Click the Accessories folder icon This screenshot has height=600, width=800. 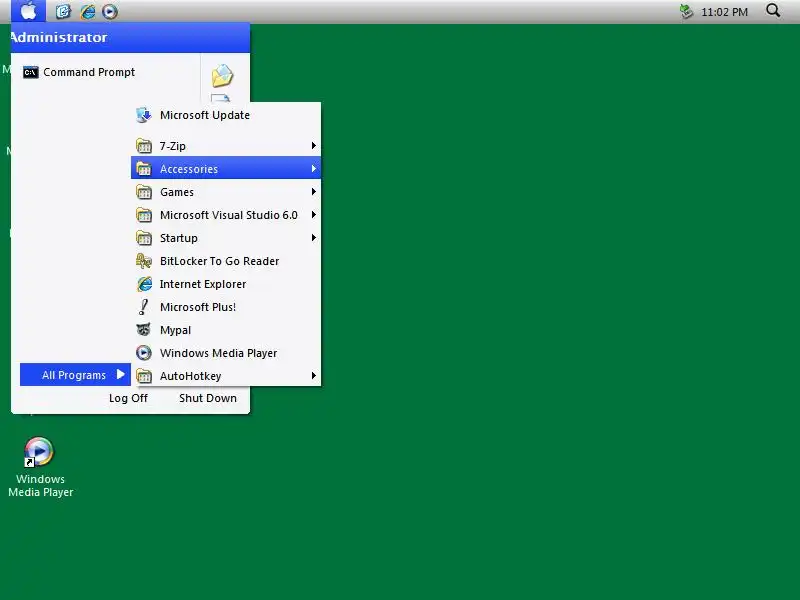[x=144, y=169]
